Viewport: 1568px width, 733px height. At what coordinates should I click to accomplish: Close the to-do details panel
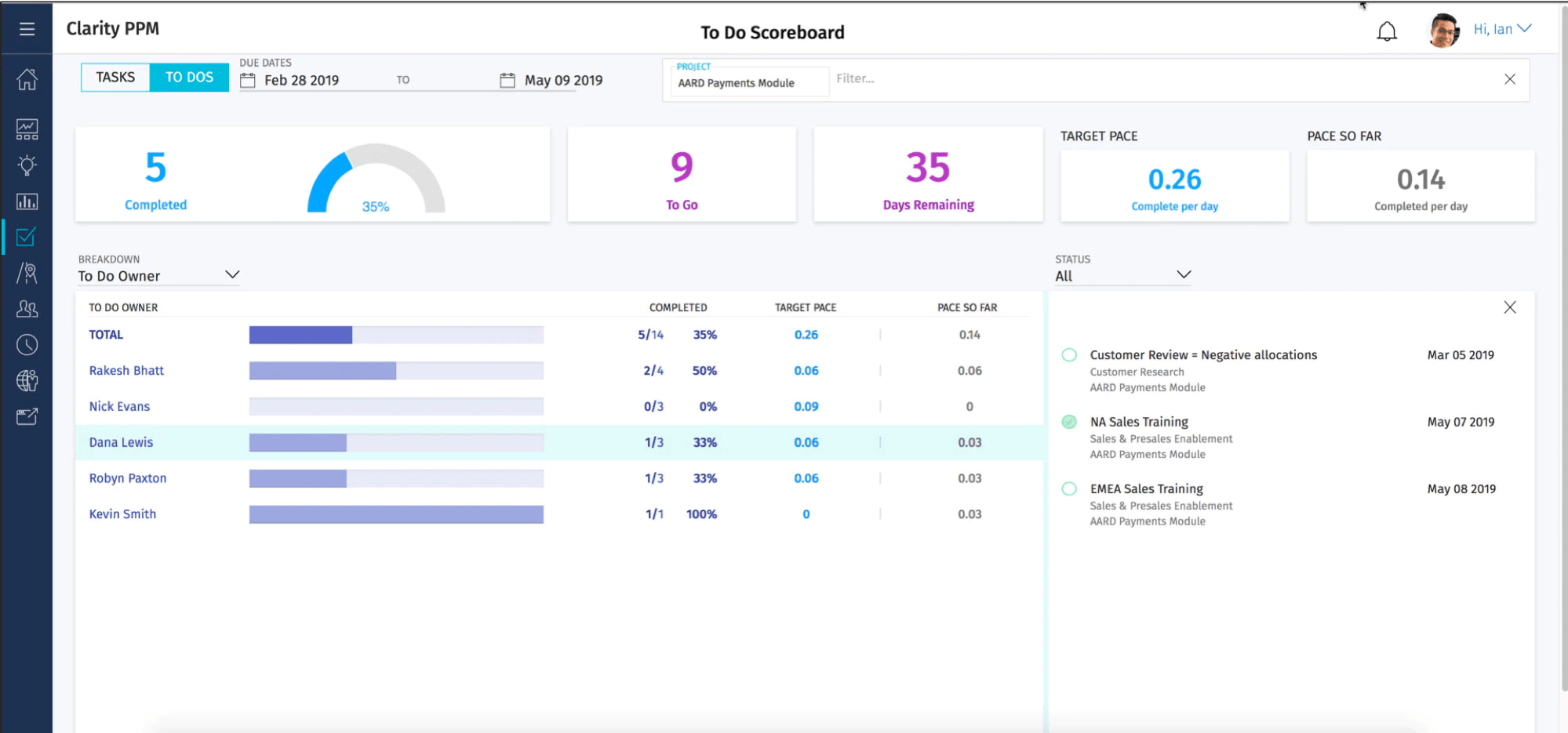point(1510,307)
